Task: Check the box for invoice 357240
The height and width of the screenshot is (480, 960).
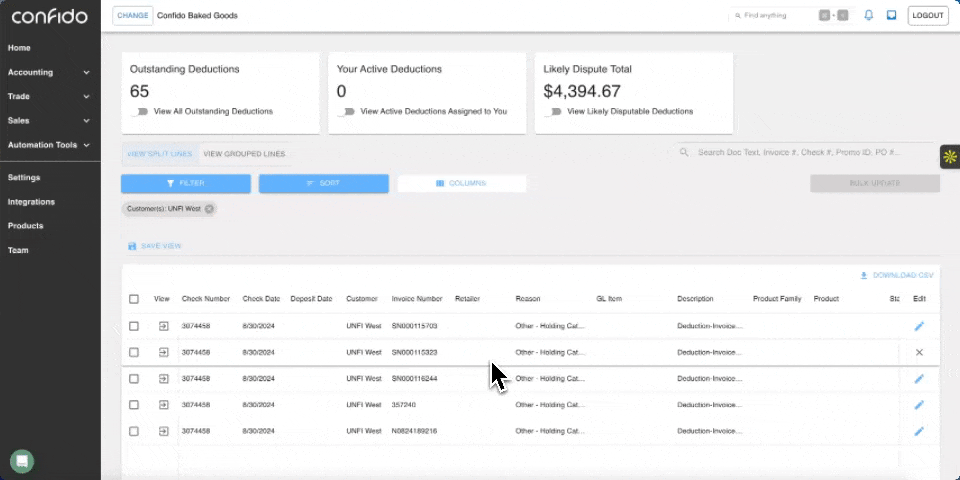Action: tap(134, 405)
